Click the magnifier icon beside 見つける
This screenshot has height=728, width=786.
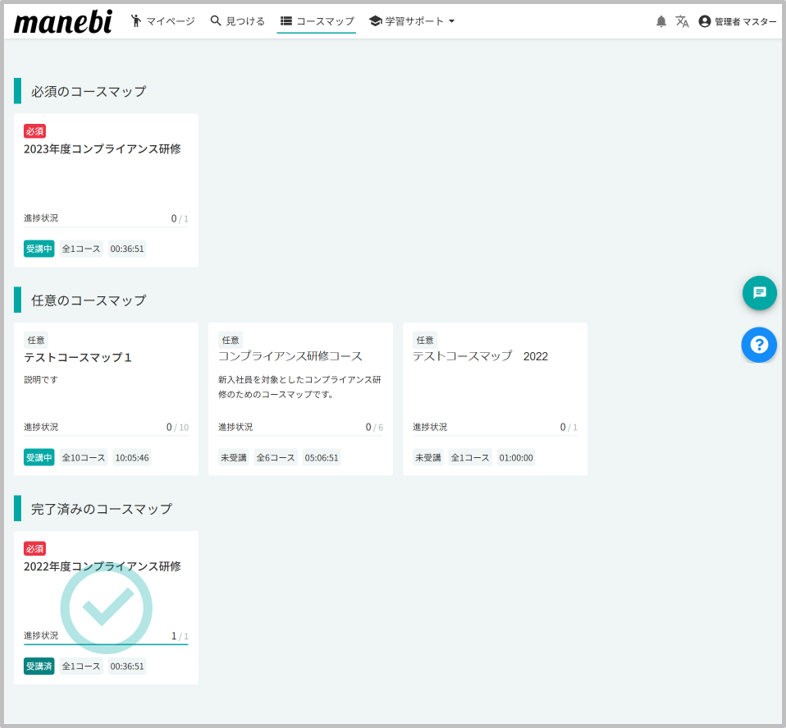[216, 21]
